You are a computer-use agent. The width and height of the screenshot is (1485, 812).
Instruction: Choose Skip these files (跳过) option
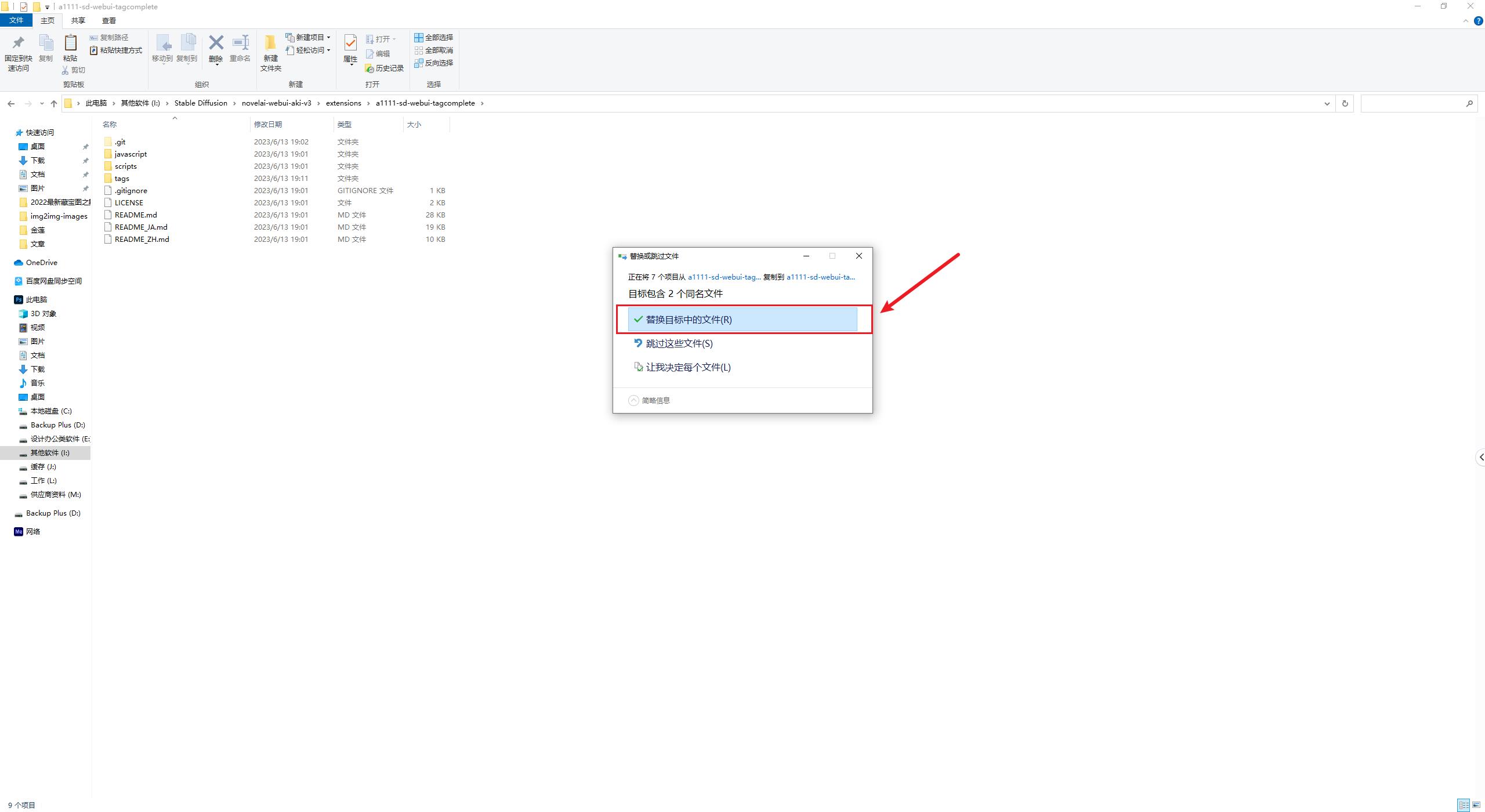coord(679,344)
